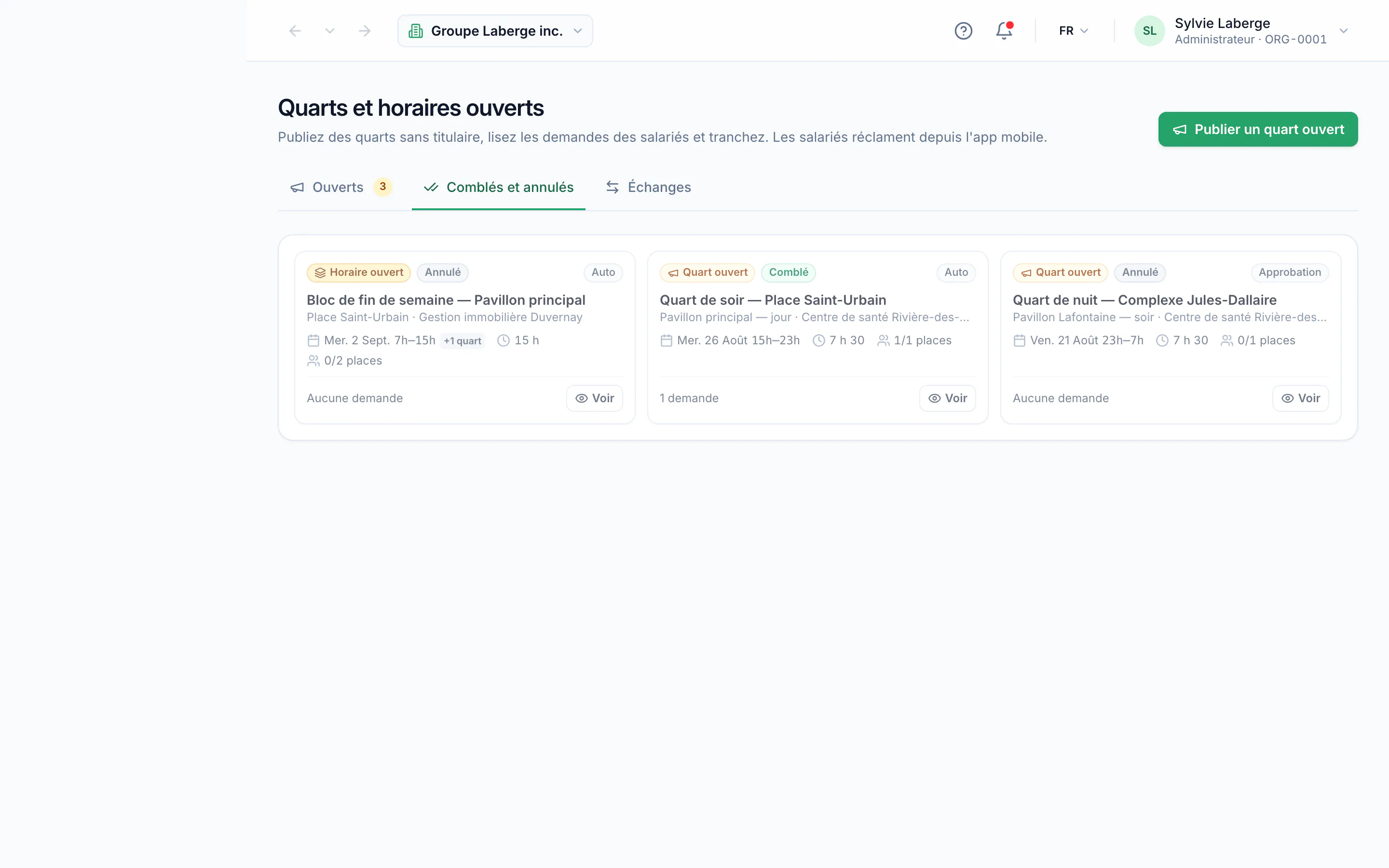The image size is (1389, 868).
Task: Click Aucune demande on Quart de nuit card
Action: click(1061, 398)
